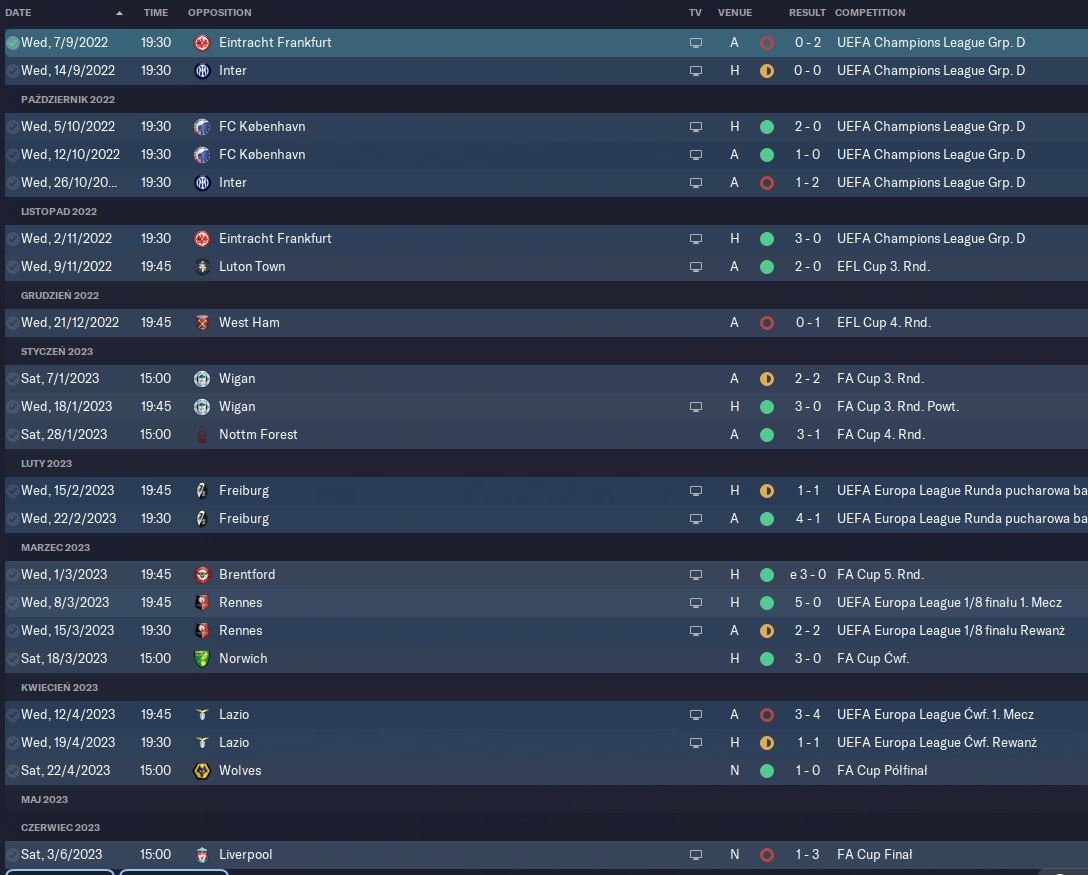Click the TV icon for the Luton Town match
1088x875 pixels.
click(x=696, y=267)
